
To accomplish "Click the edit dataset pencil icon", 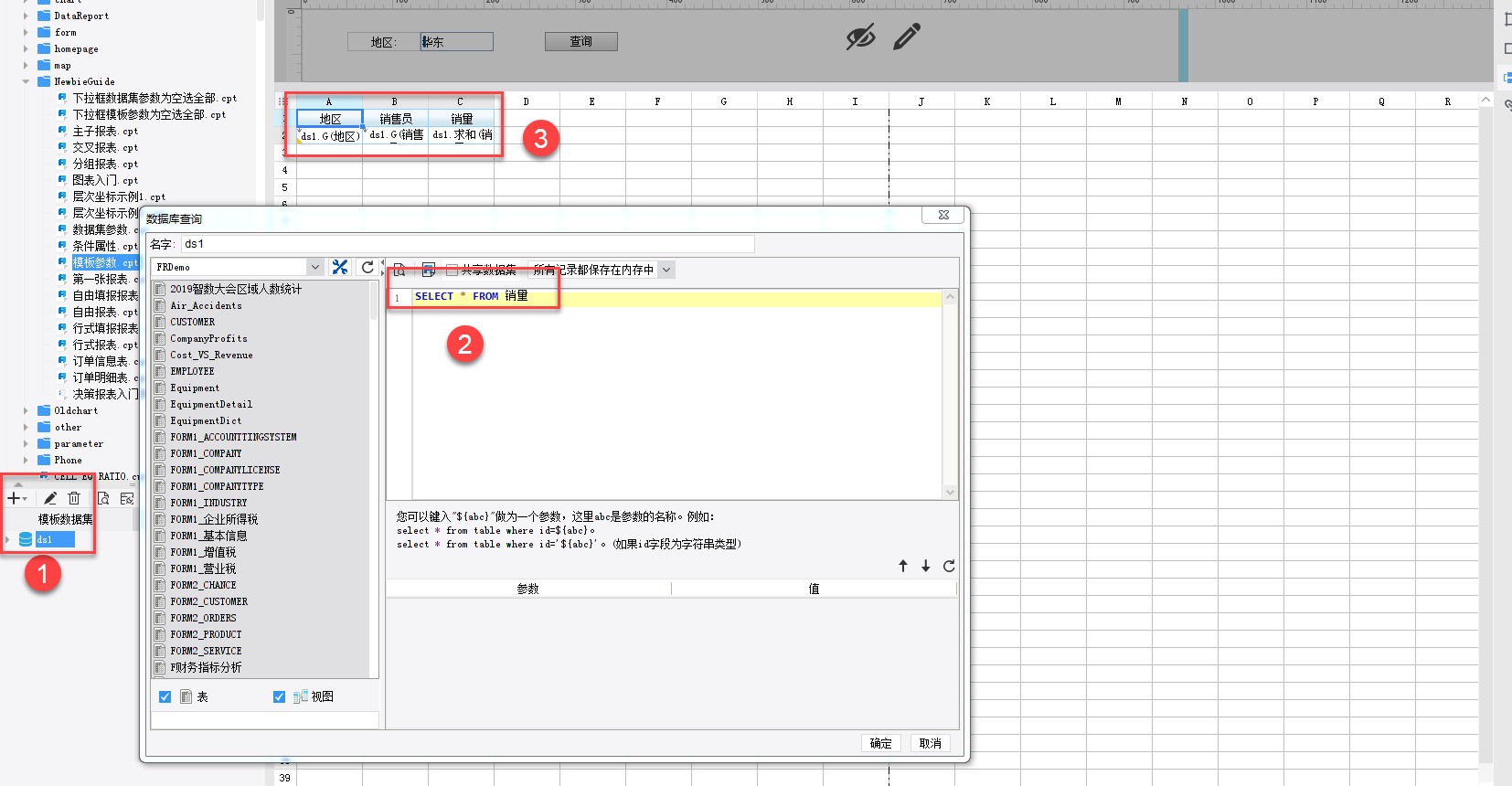I will pyautogui.click(x=50, y=498).
